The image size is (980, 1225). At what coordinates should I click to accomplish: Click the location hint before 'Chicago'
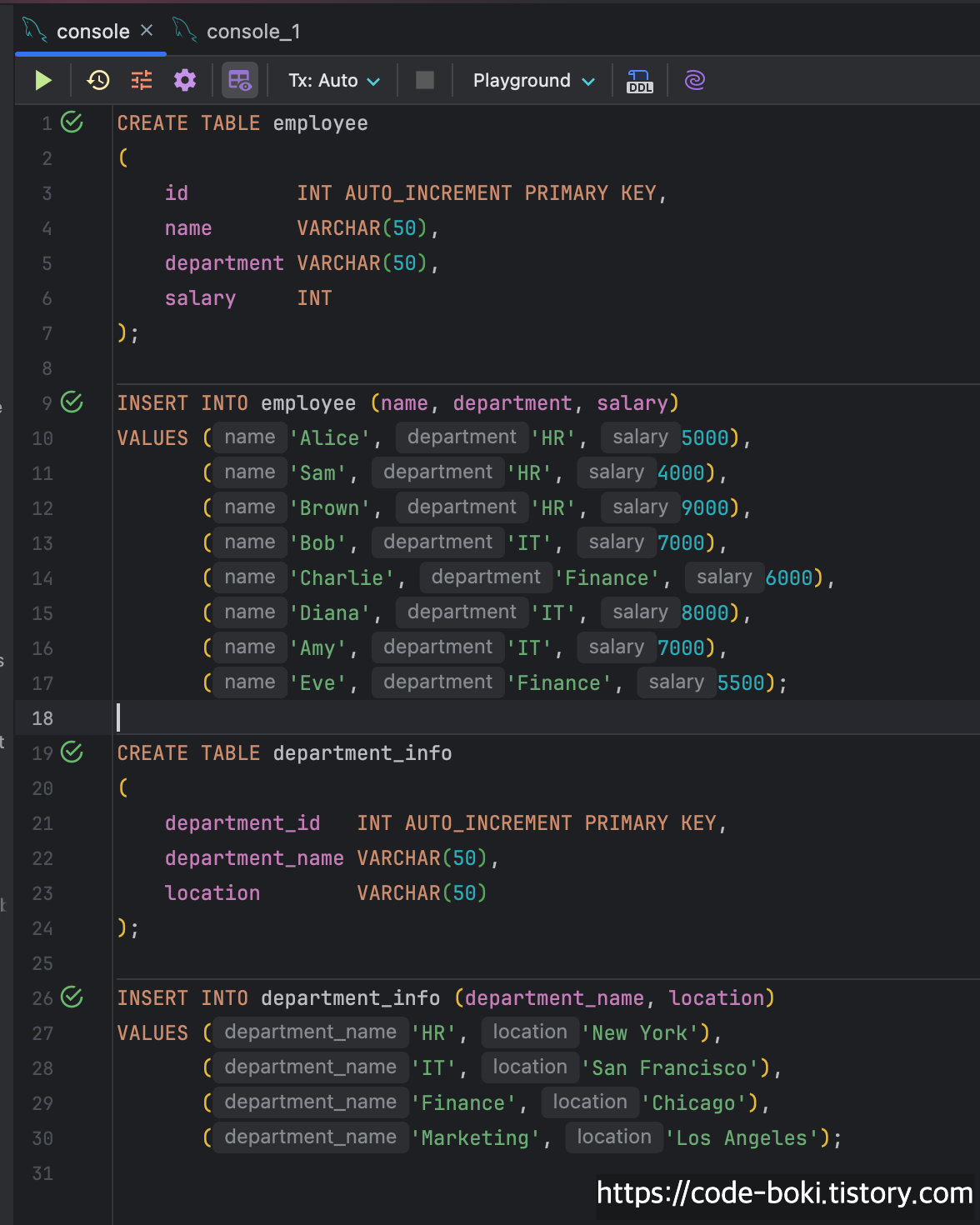(590, 1102)
